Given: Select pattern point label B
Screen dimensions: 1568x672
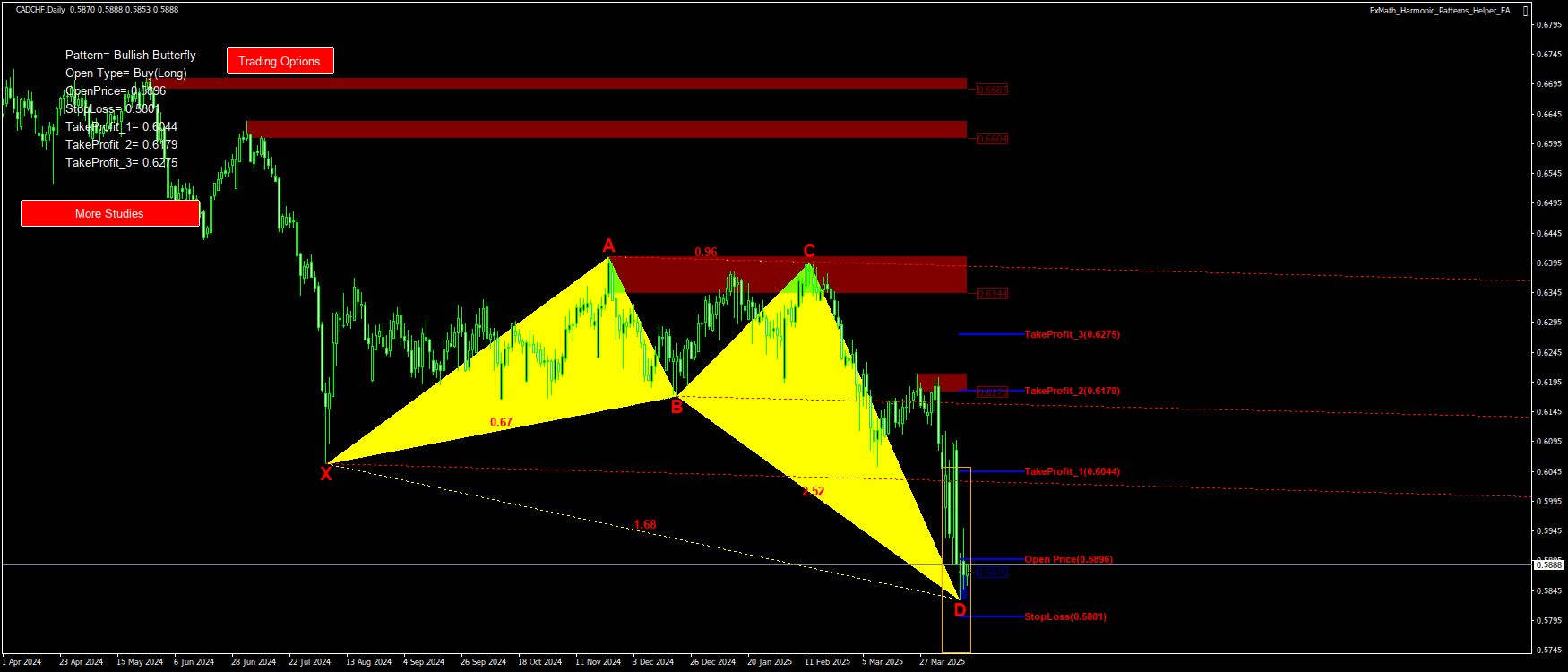Looking at the screenshot, I should [676, 408].
